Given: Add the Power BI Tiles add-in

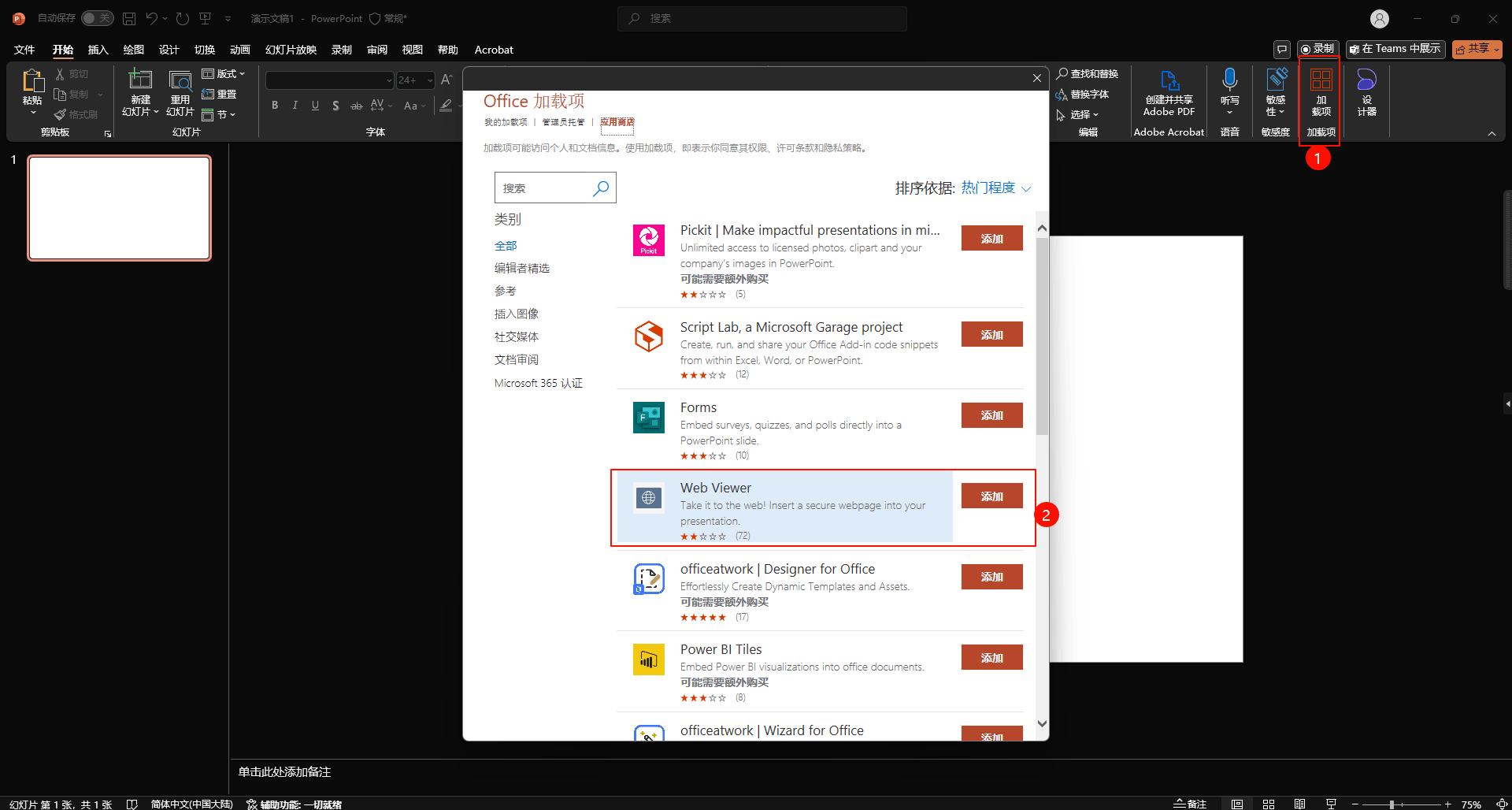Looking at the screenshot, I should coord(992,658).
